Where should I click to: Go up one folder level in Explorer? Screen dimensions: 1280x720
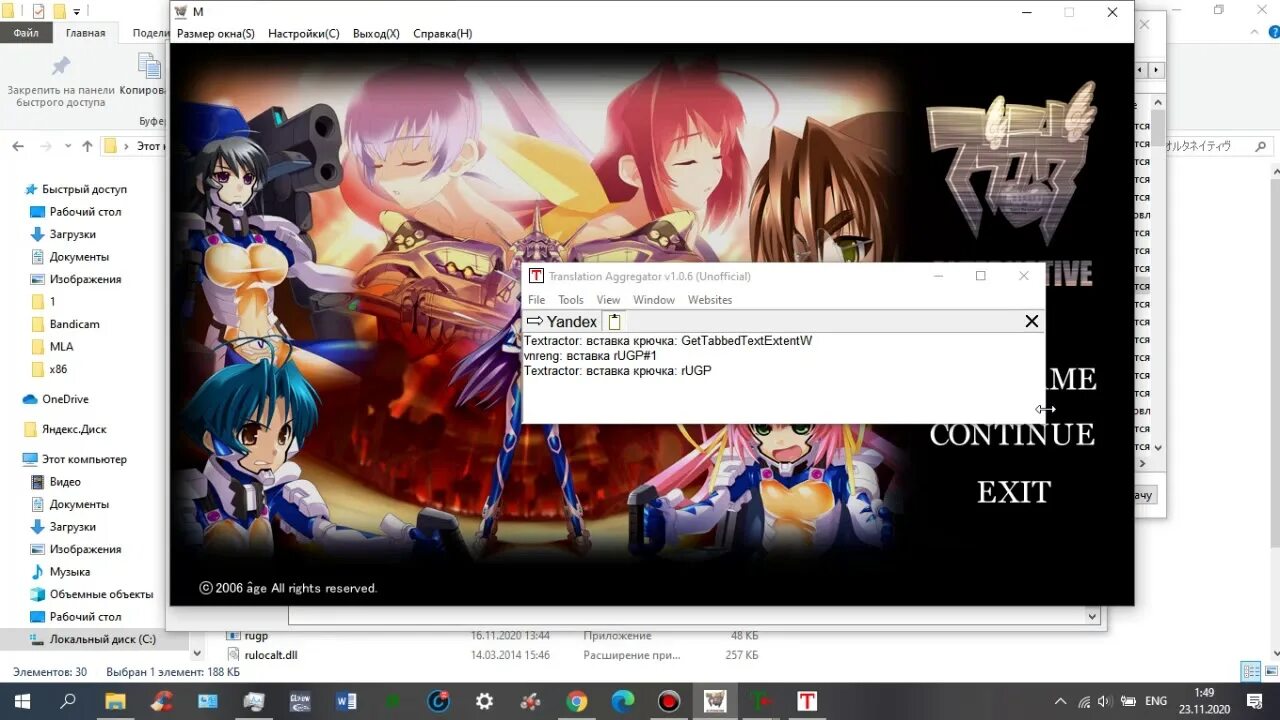click(x=87, y=146)
